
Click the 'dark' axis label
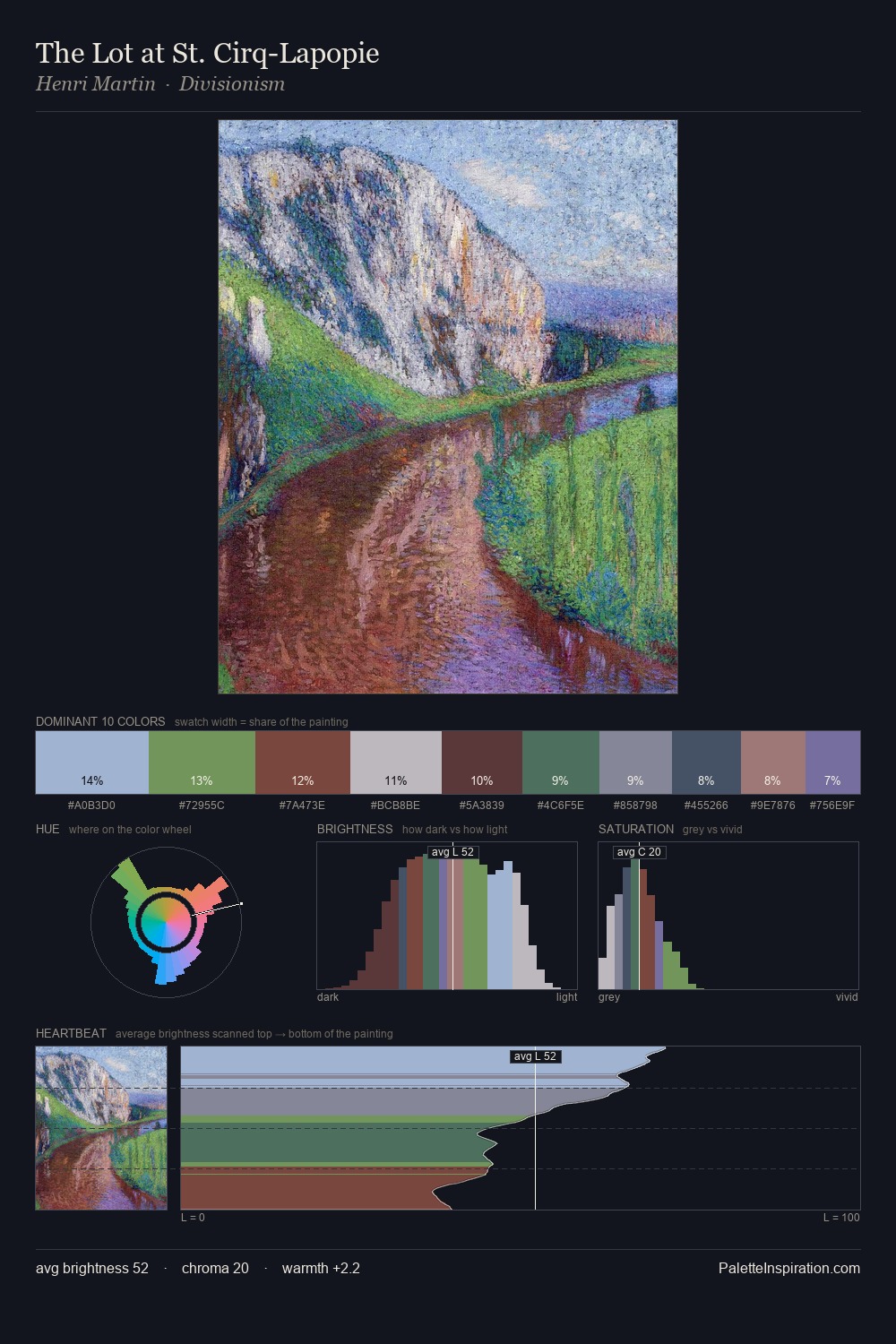pyautogui.click(x=328, y=997)
